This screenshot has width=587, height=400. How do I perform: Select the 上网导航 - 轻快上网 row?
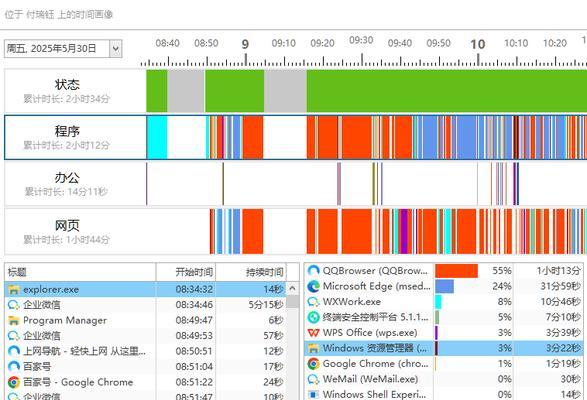coord(145,351)
